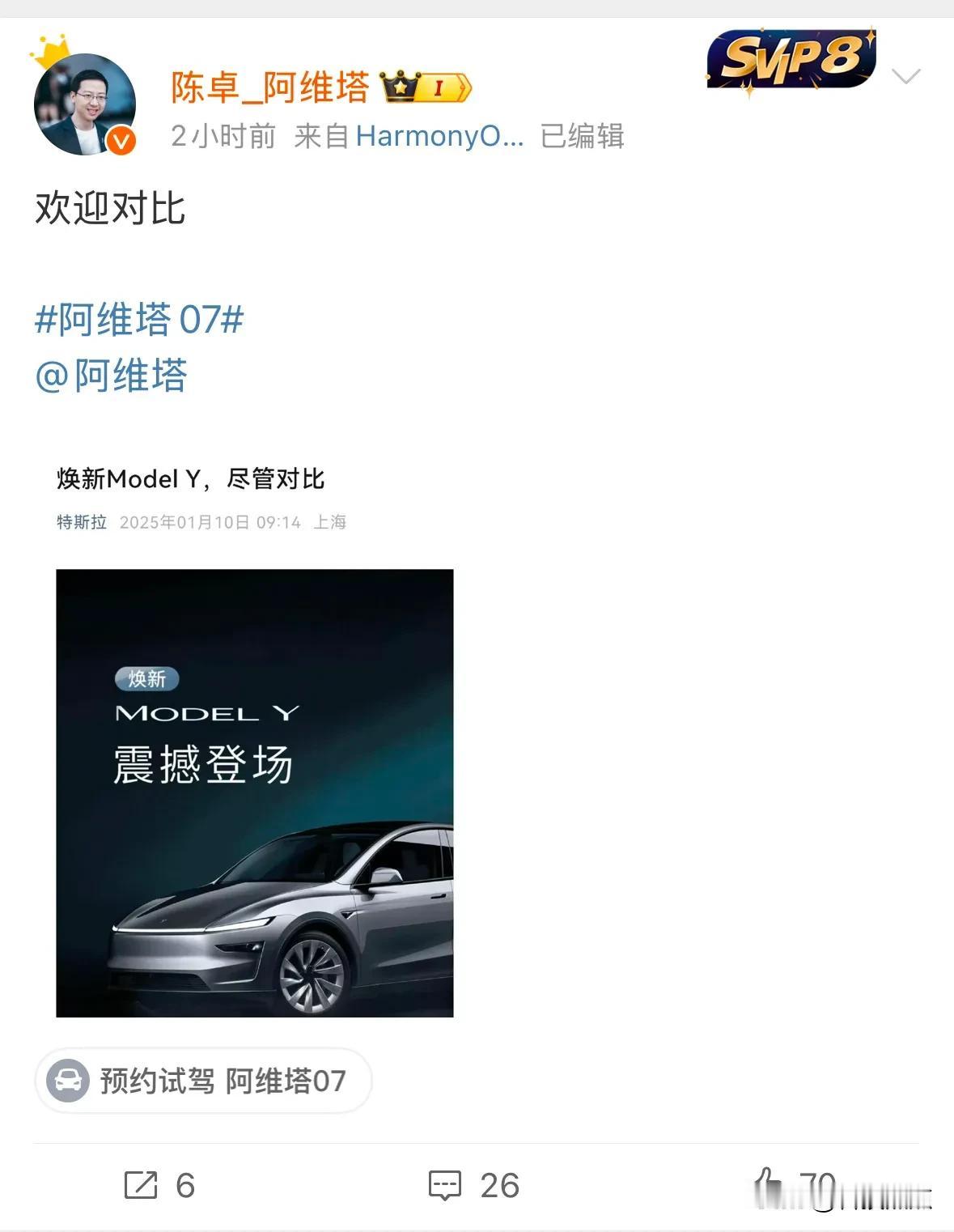Tap the 已编辑 edited label
This screenshot has height=1232, width=954.
click(x=582, y=136)
